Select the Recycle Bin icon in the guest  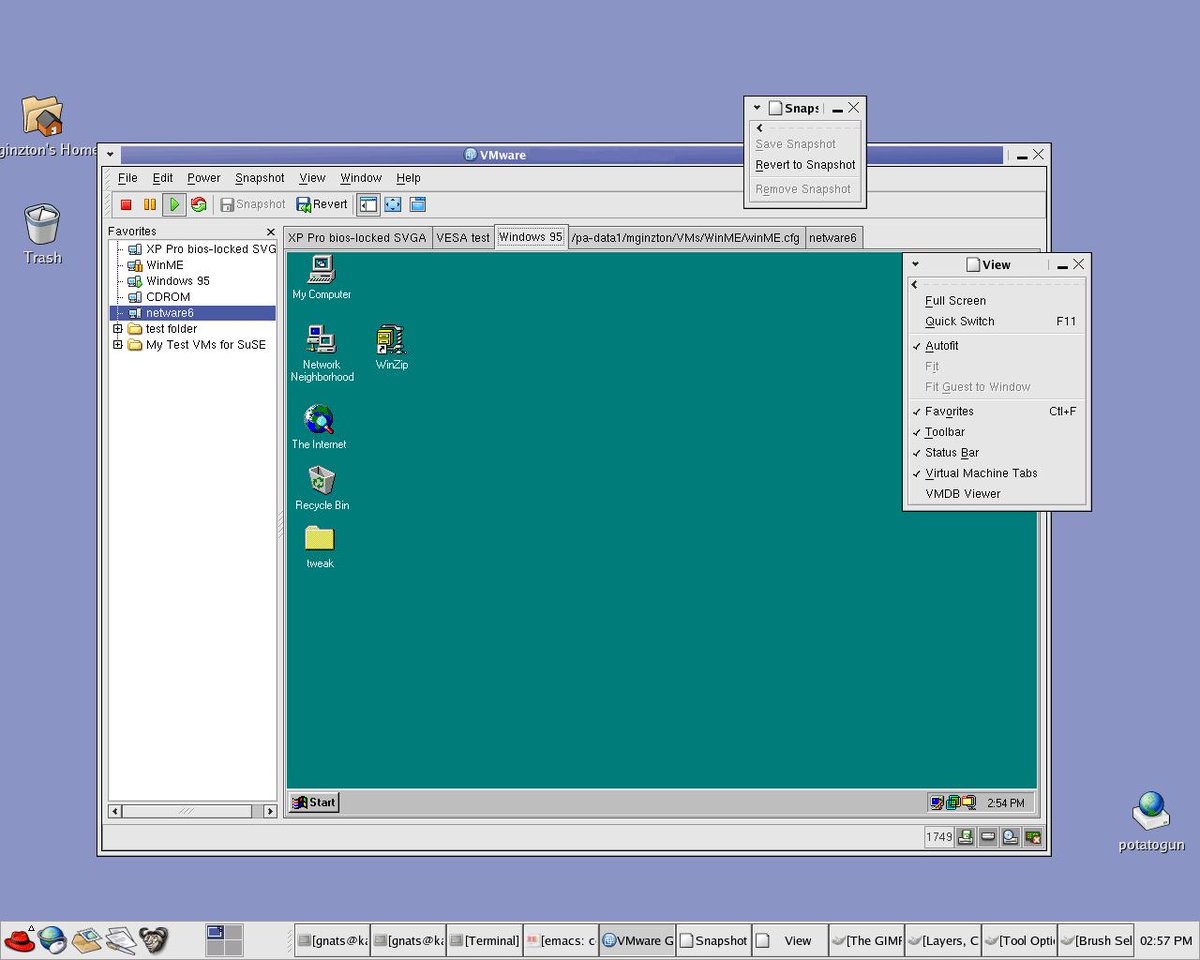322,488
